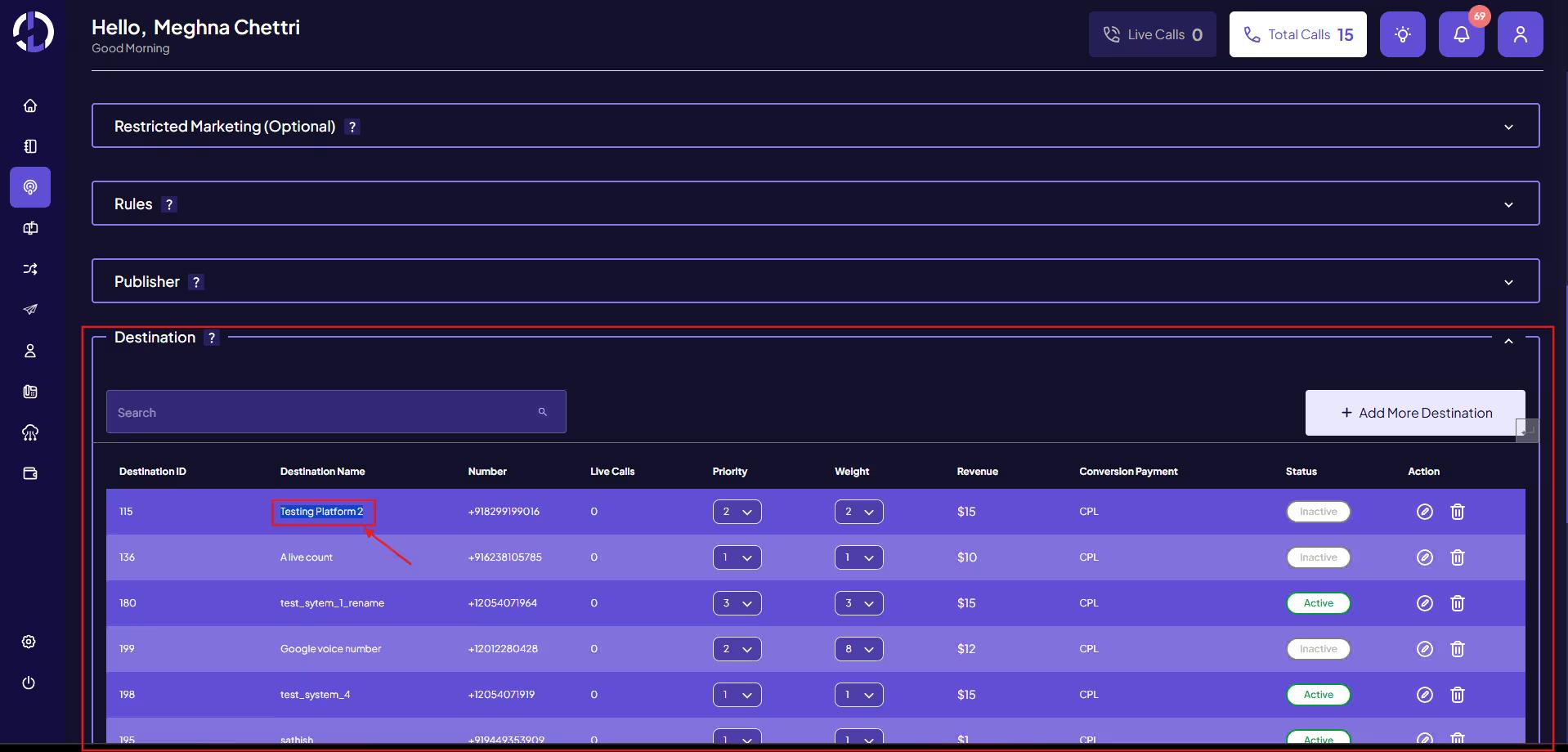This screenshot has height=752, width=1568.
Task: Toggle Inactive status for Testing Platform 2
Action: (x=1318, y=512)
